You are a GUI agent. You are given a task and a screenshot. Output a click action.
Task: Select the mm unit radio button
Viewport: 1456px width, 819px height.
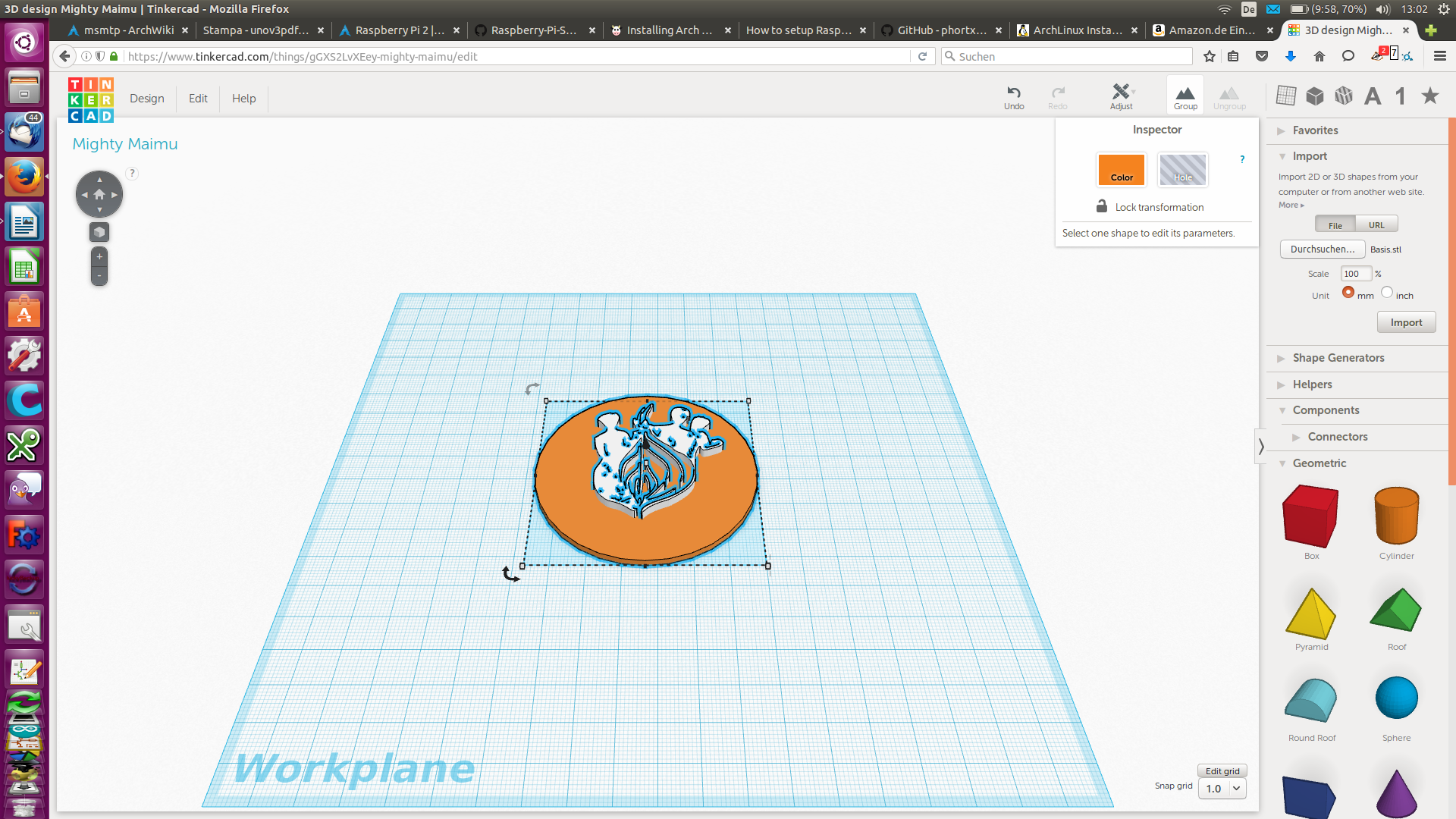1348,293
